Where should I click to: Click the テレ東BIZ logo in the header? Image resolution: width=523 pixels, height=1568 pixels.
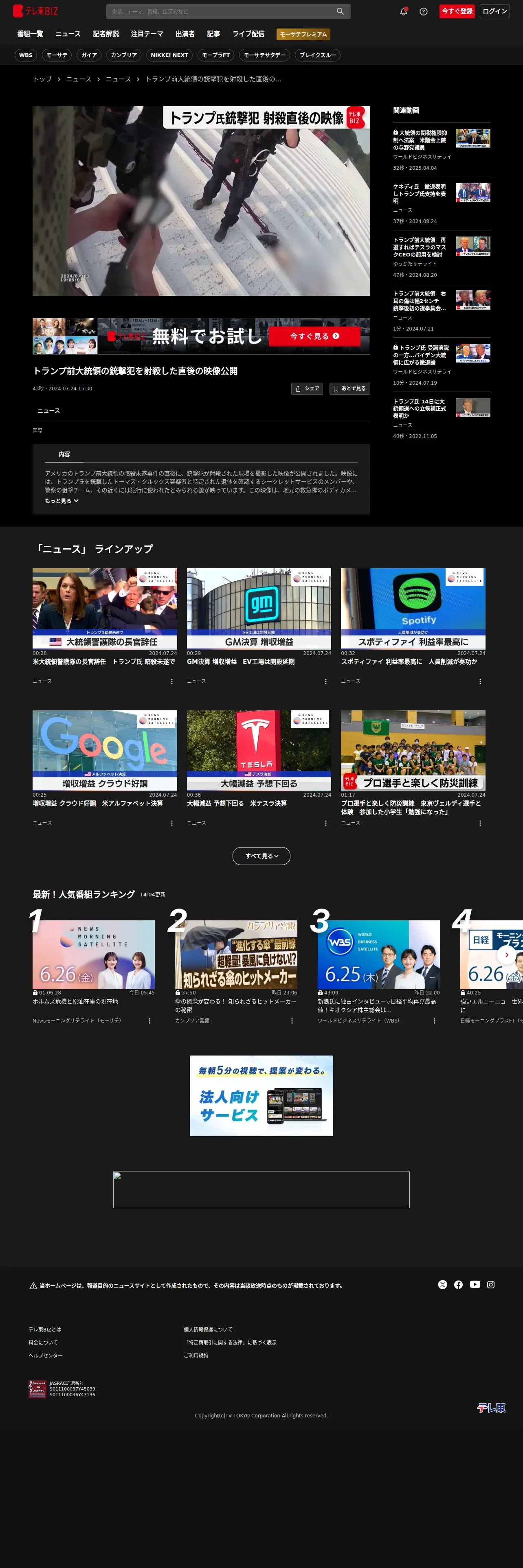pyautogui.click(x=35, y=11)
